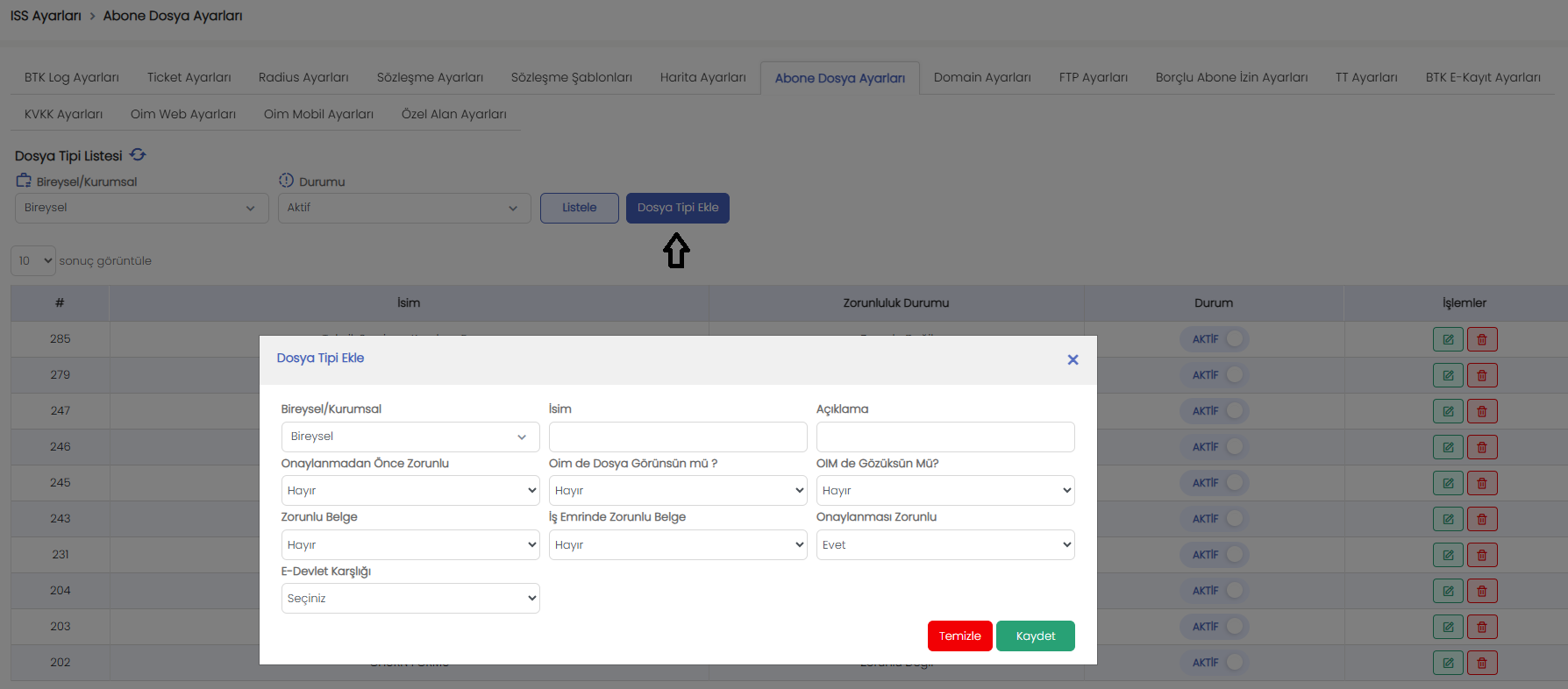This screenshot has height=689, width=1568.
Task: Switch to Harita Ayarları tab
Action: pos(703,77)
